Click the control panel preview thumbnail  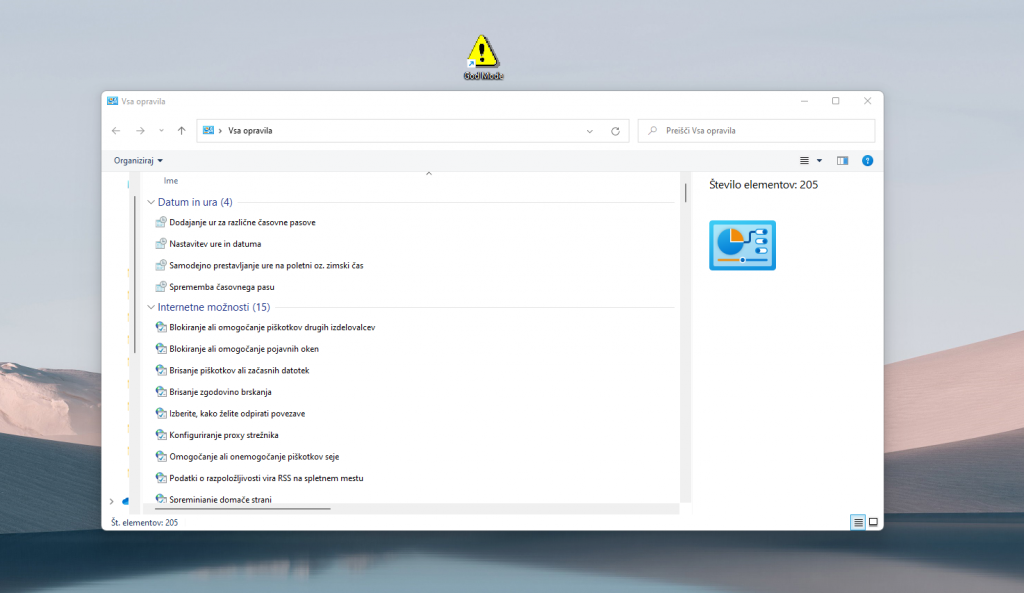[x=742, y=245]
